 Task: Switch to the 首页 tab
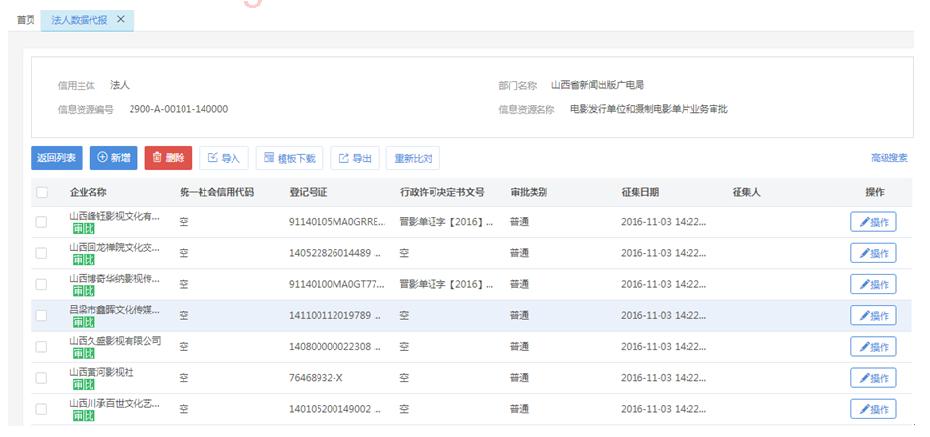[25, 20]
